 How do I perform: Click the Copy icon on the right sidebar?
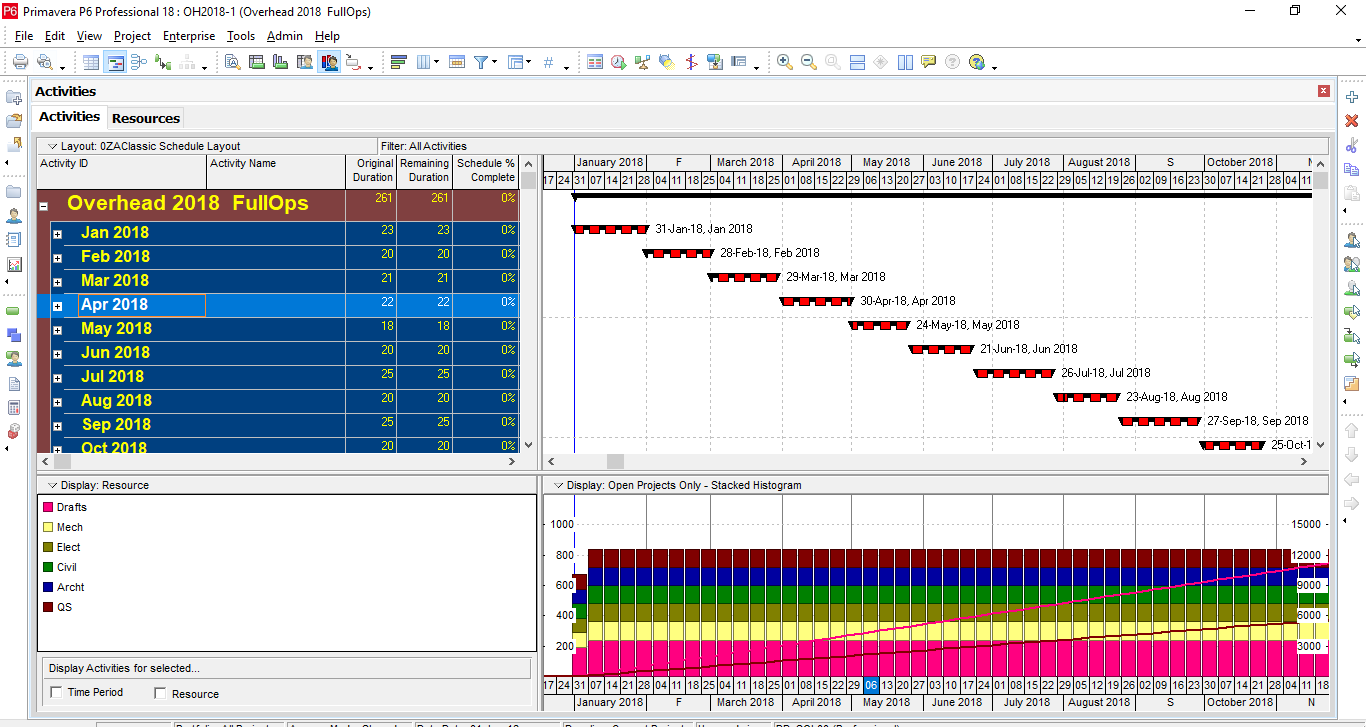point(1352,169)
